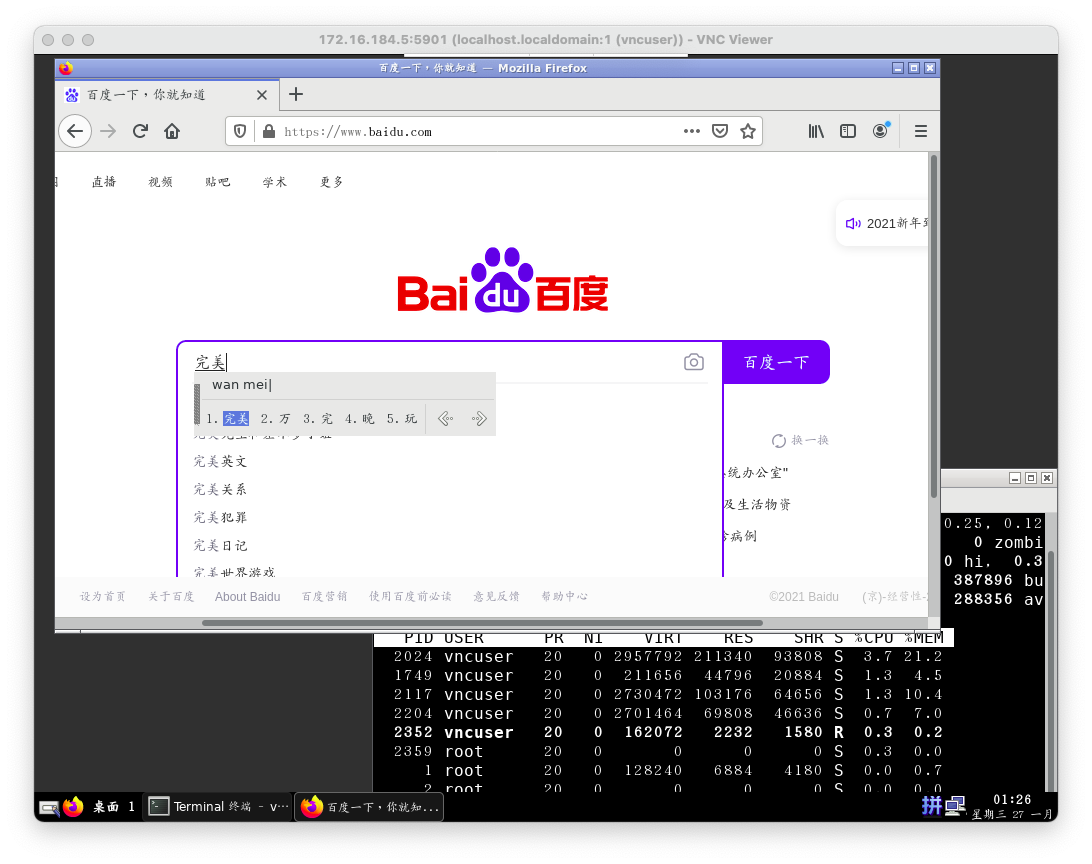Screen dimensions: 1092x864
Task: Show site security padlock info
Action: [269, 132]
